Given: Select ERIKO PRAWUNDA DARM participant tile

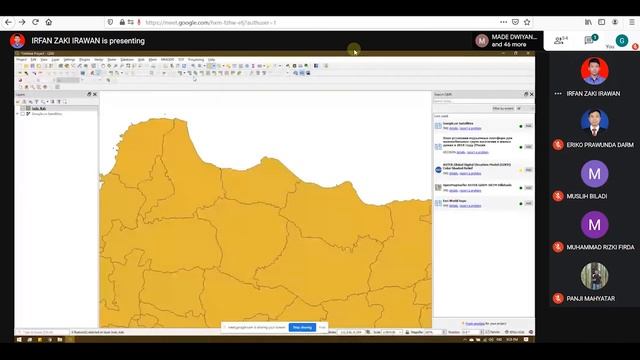Looking at the screenshot, I should pos(594,128).
